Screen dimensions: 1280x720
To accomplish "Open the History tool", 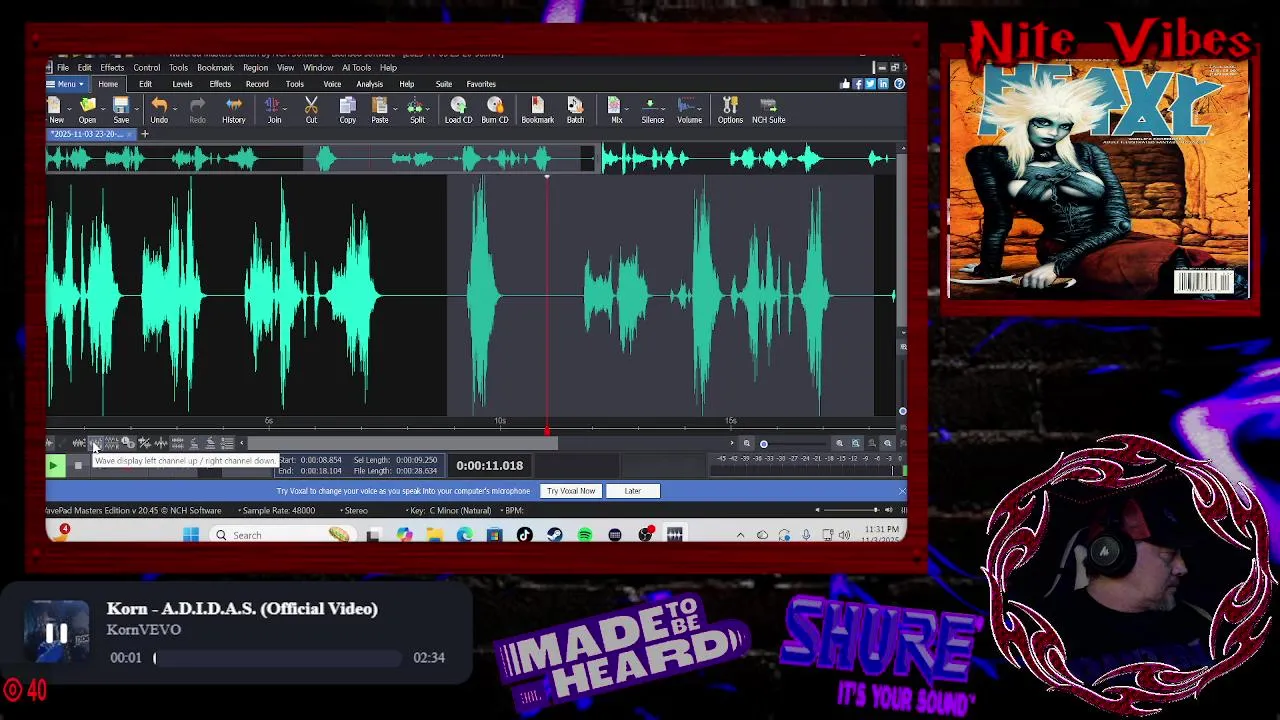I will [x=233, y=110].
